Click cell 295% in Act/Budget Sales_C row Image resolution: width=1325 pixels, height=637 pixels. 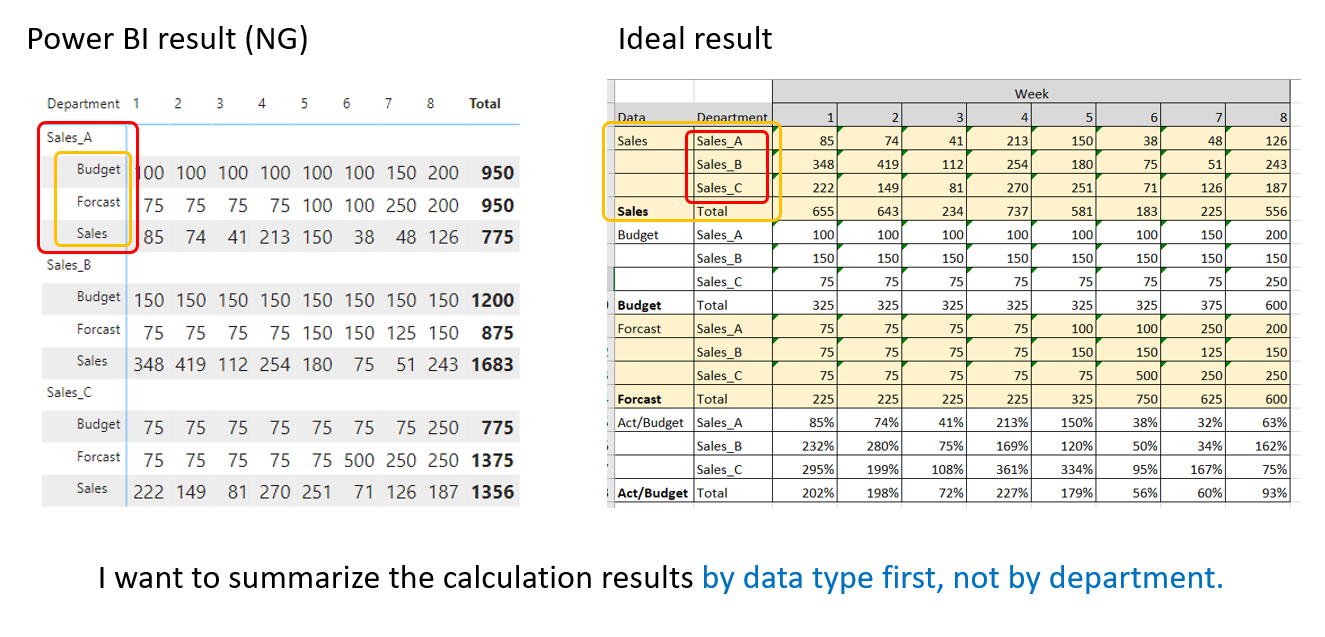pos(805,469)
